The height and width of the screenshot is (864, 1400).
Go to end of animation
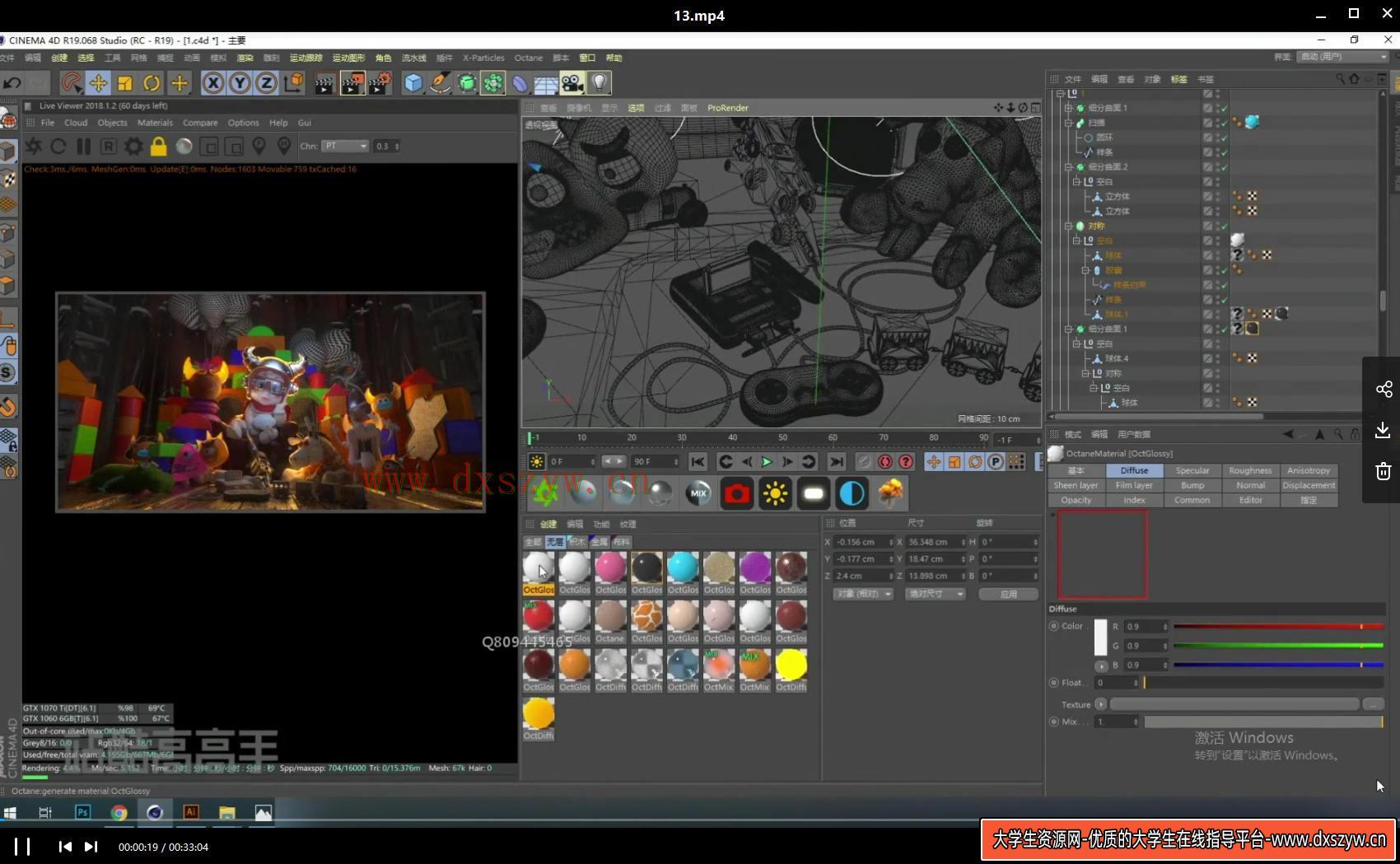click(836, 461)
